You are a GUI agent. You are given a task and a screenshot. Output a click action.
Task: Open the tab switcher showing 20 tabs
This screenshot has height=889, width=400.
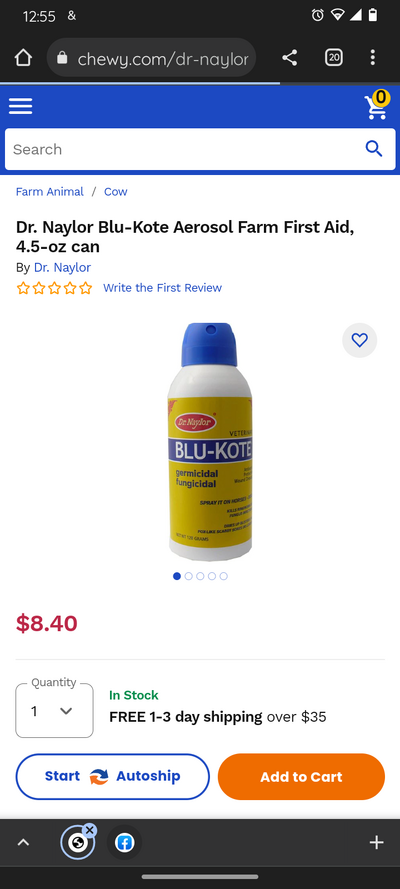coord(334,57)
